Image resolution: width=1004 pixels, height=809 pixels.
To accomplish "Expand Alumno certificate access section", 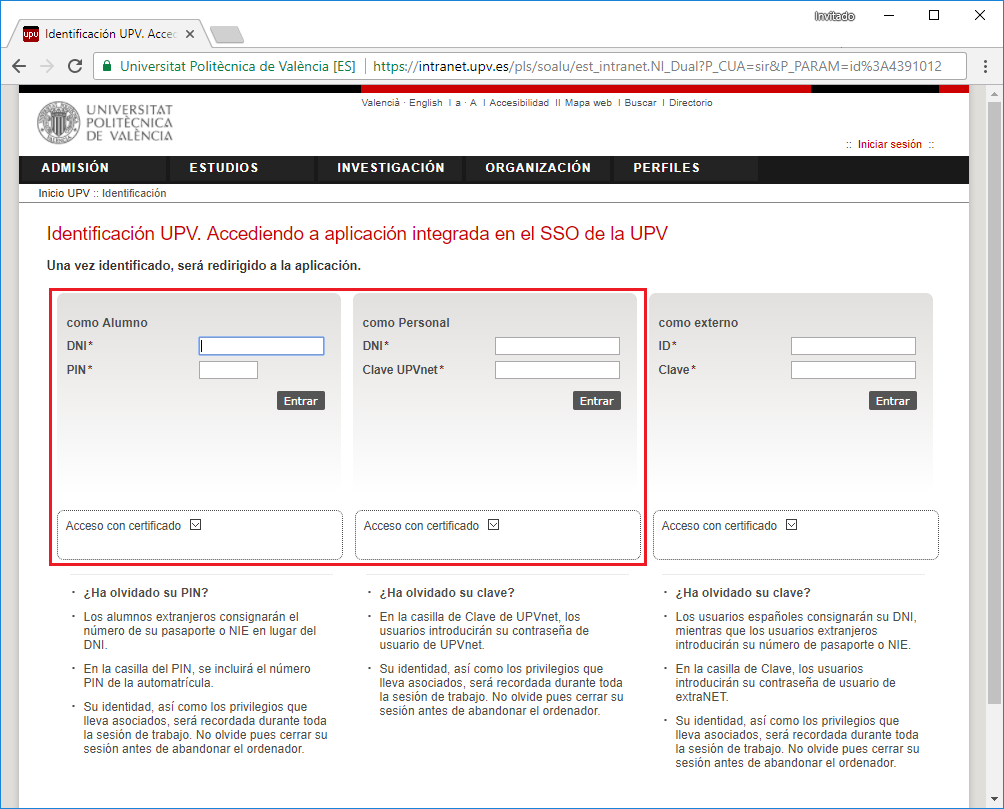I will [195, 525].
